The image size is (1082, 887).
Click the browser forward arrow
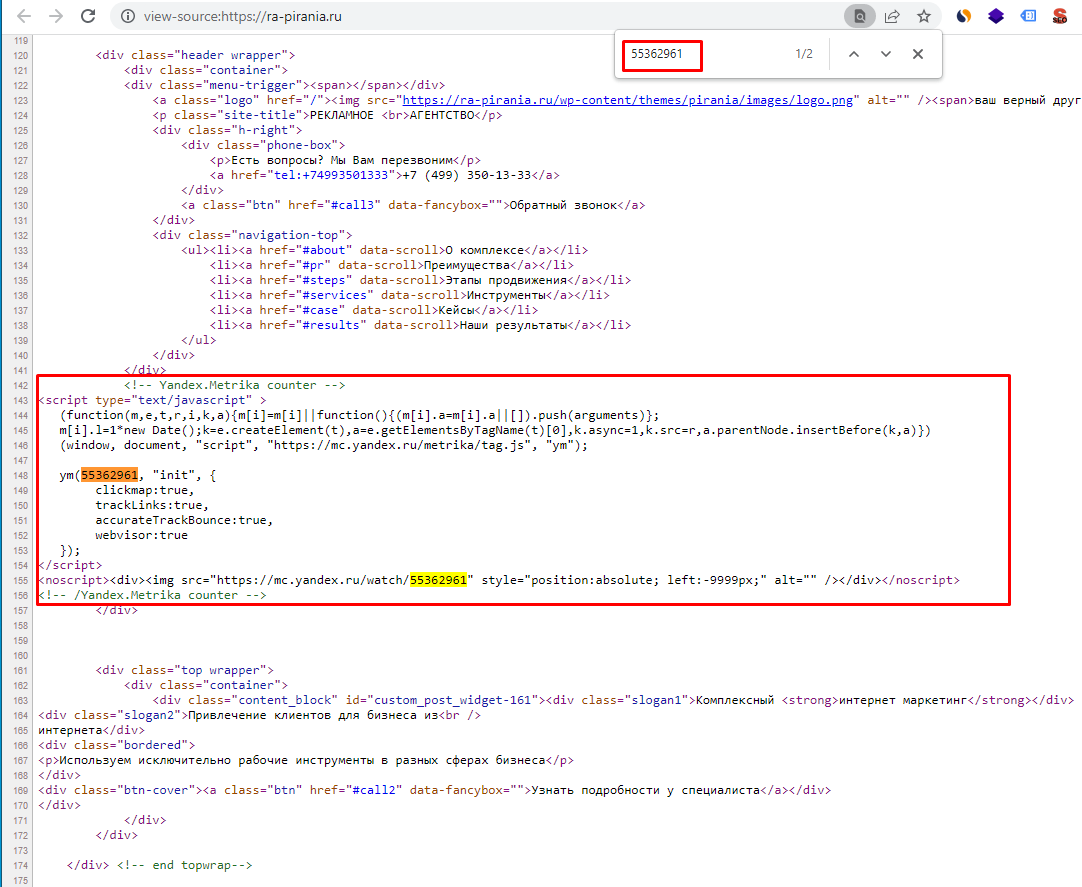pyautogui.click(x=56, y=17)
